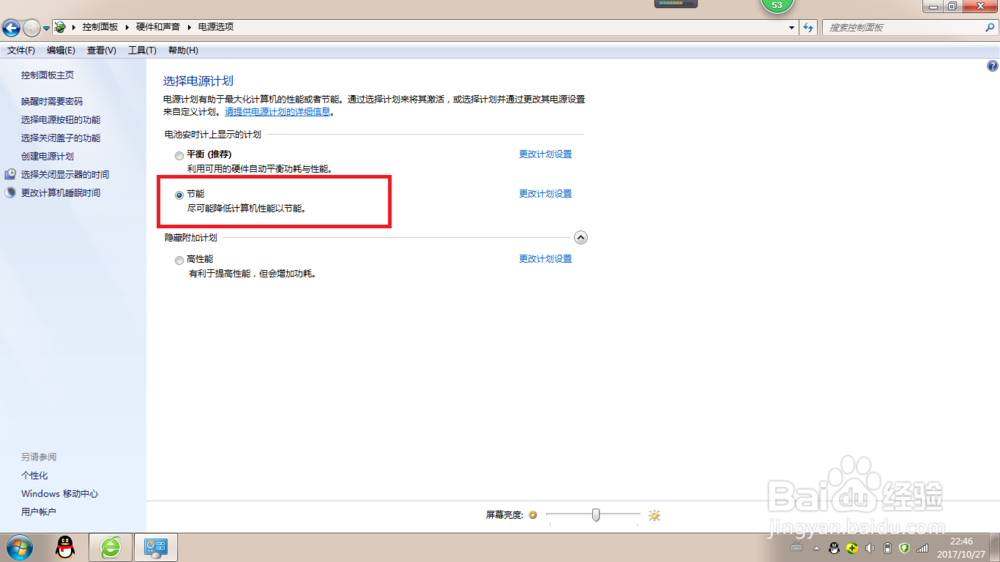The width and height of the screenshot is (1000, 562).
Task: Open 用户帐户 link
Action: (x=38, y=512)
